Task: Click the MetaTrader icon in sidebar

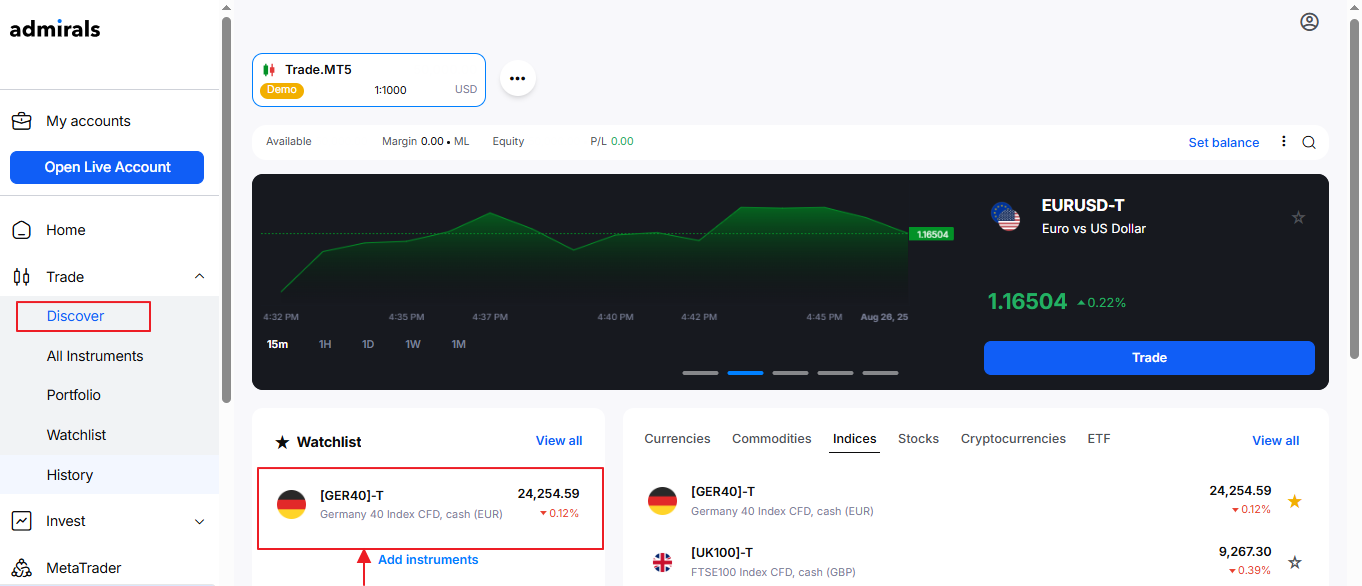Action: 21,568
